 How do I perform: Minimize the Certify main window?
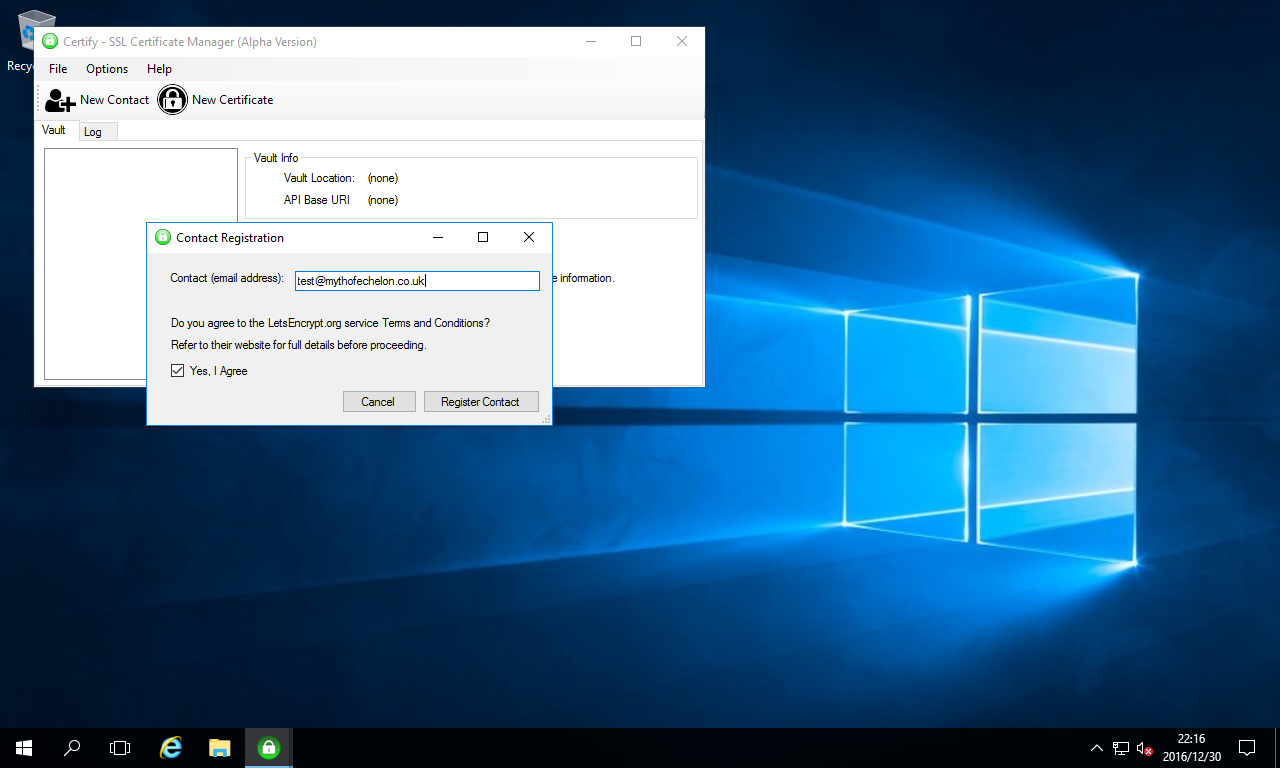point(590,41)
